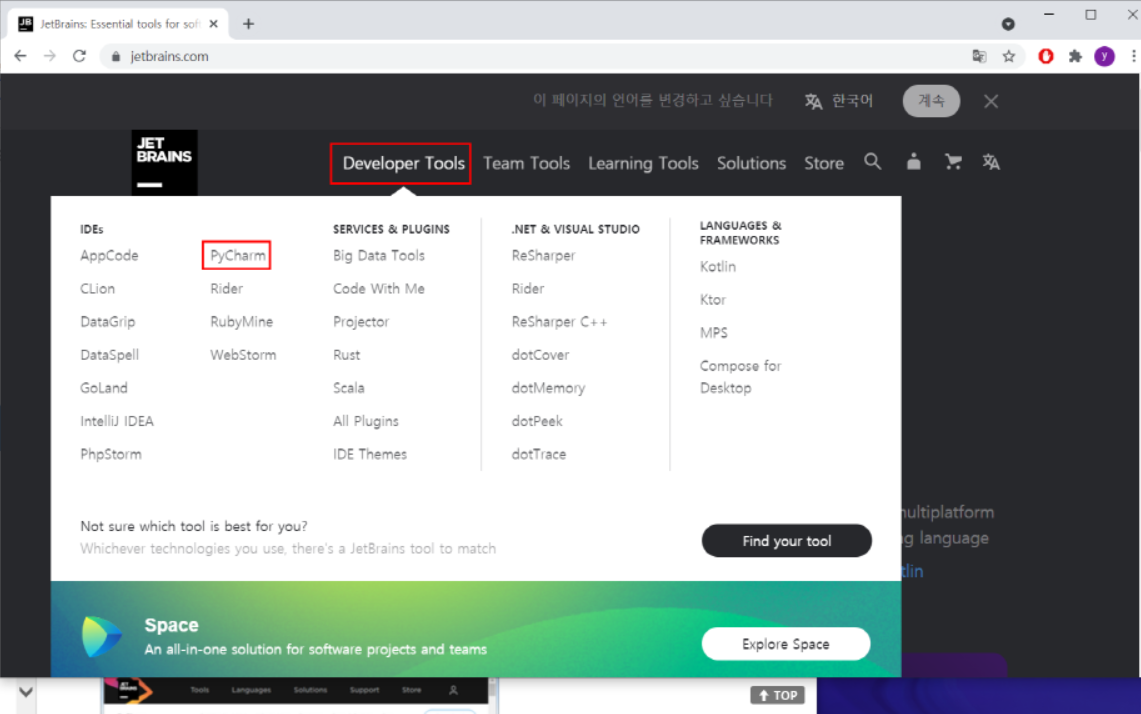Click the down chevron at bottom left
Screen dimensions: 1141x714
(x=25, y=692)
